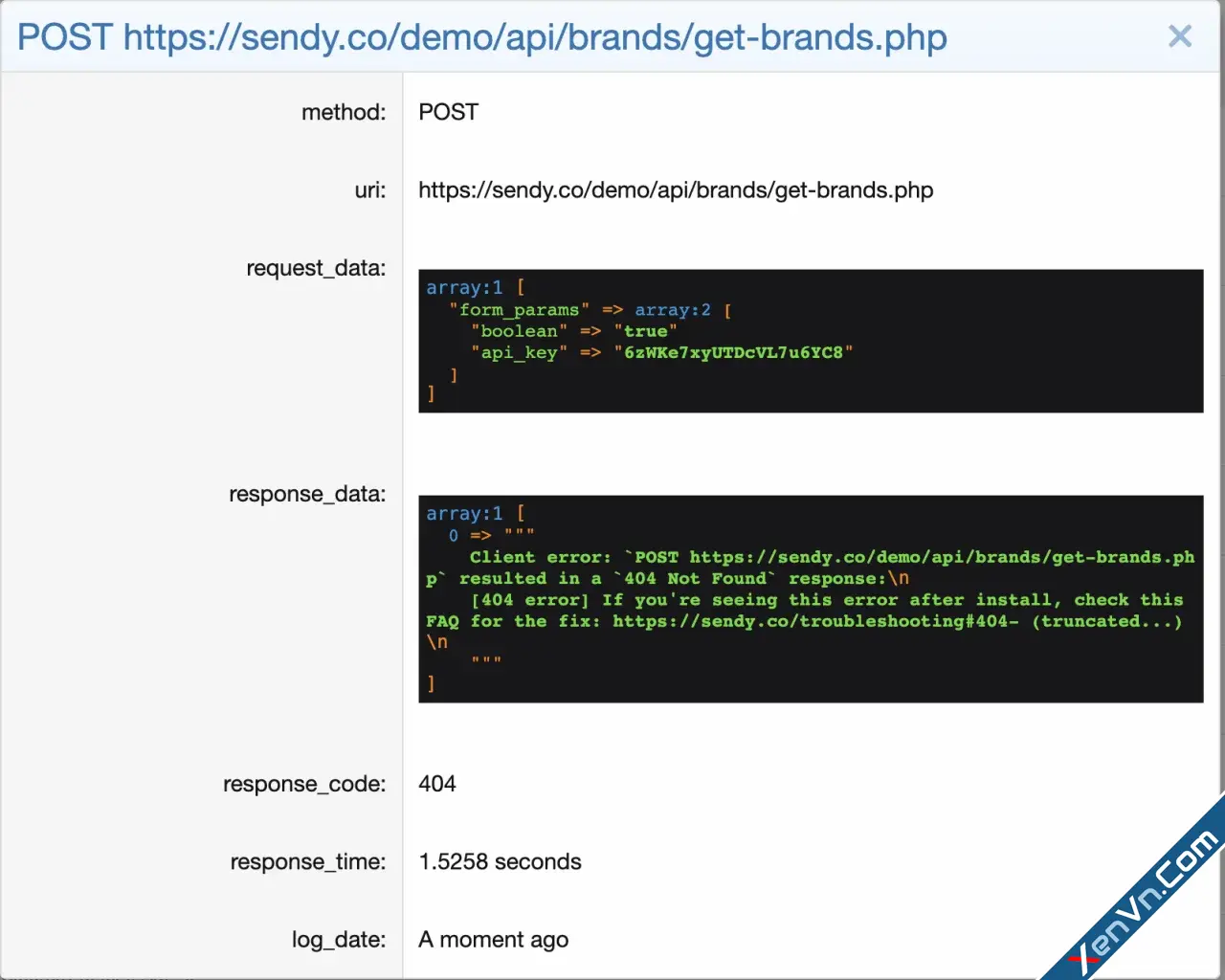Close the API log dialog
This screenshot has height=980, width=1225.
[x=1180, y=36]
